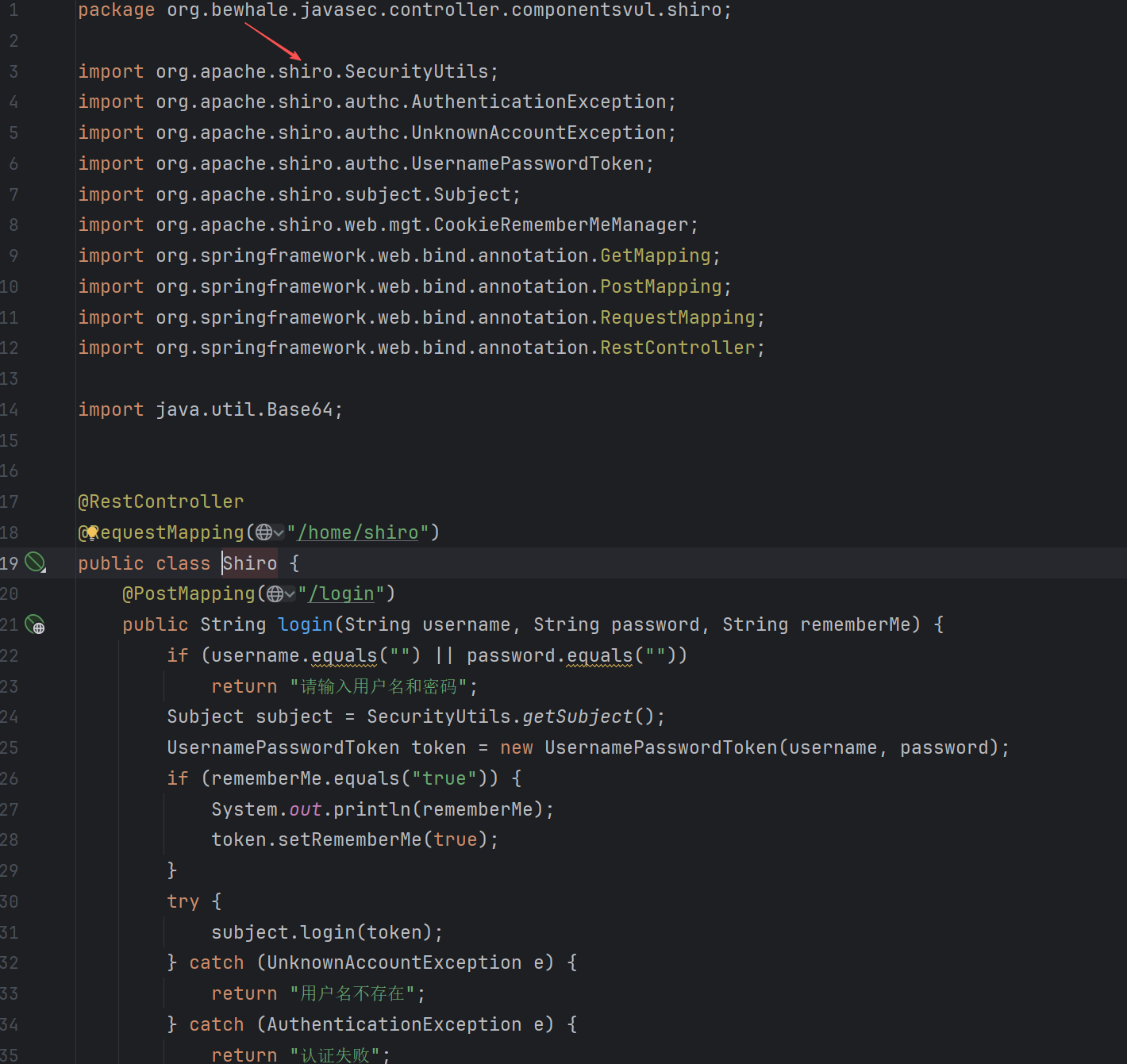Click GetMapping in the import line
Screen dimensions: 1127x1064
(656, 255)
